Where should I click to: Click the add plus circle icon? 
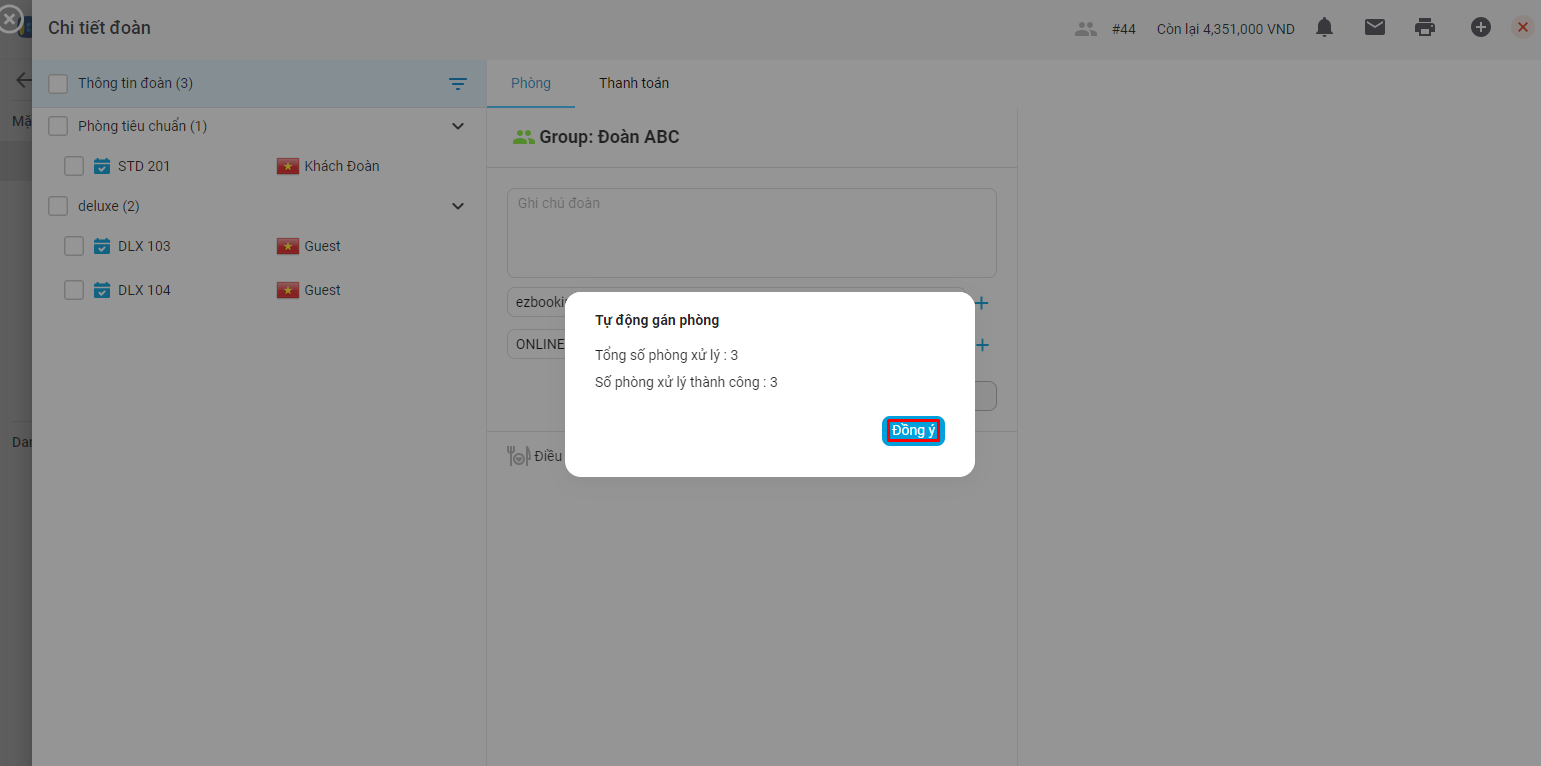coord(1480,28)
